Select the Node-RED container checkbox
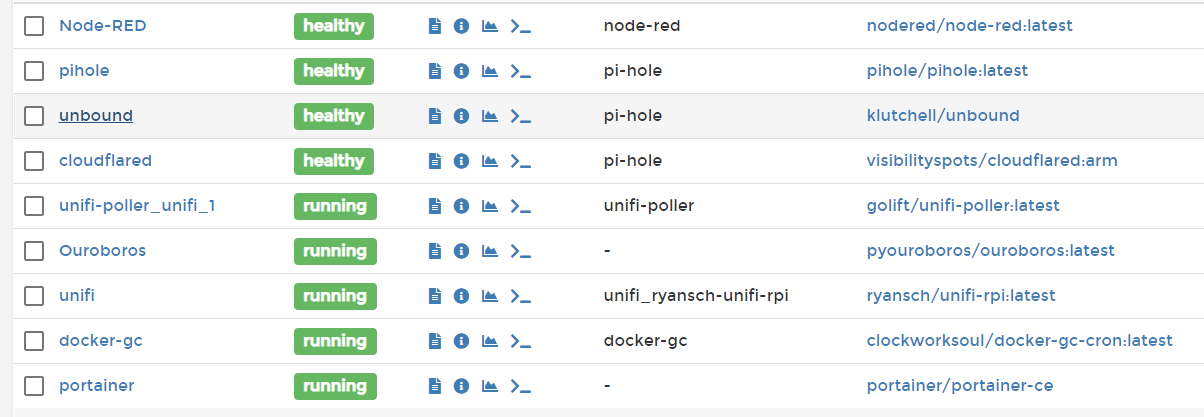The width and height of the screenshot is (1204, 417). 34,26
